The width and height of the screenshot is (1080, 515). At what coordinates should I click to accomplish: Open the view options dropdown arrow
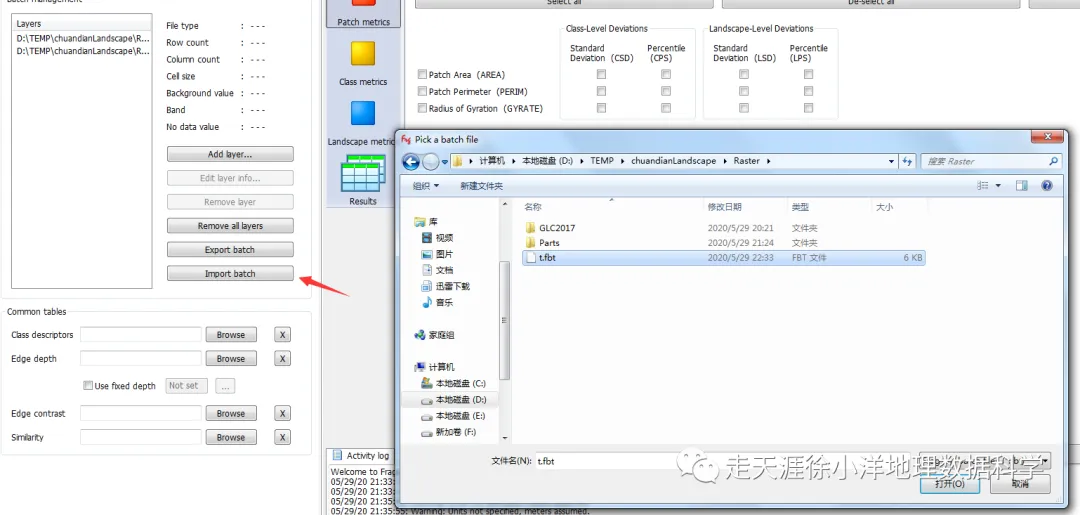999,186
